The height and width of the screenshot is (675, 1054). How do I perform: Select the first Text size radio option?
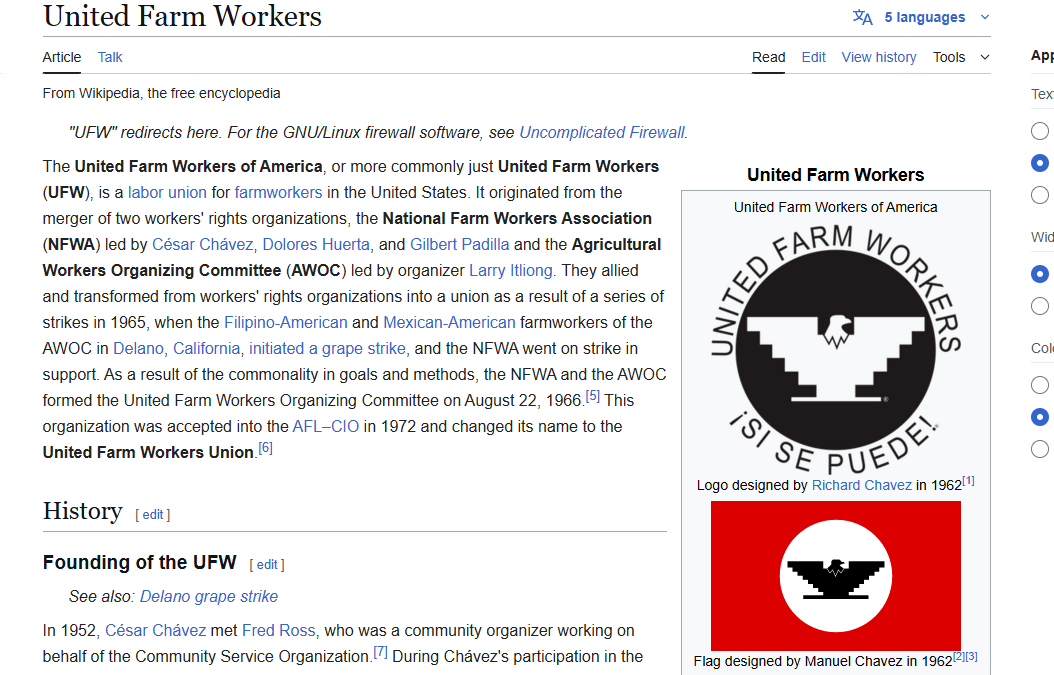[1040, 130]
